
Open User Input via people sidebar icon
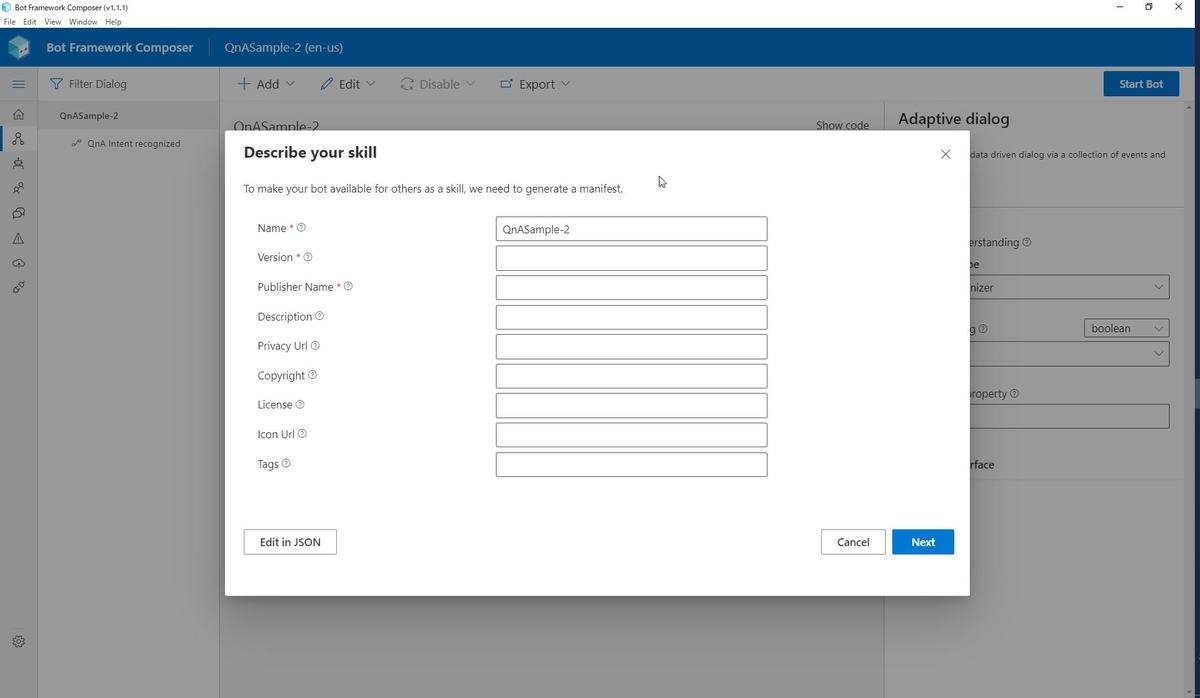click(18, 188)
